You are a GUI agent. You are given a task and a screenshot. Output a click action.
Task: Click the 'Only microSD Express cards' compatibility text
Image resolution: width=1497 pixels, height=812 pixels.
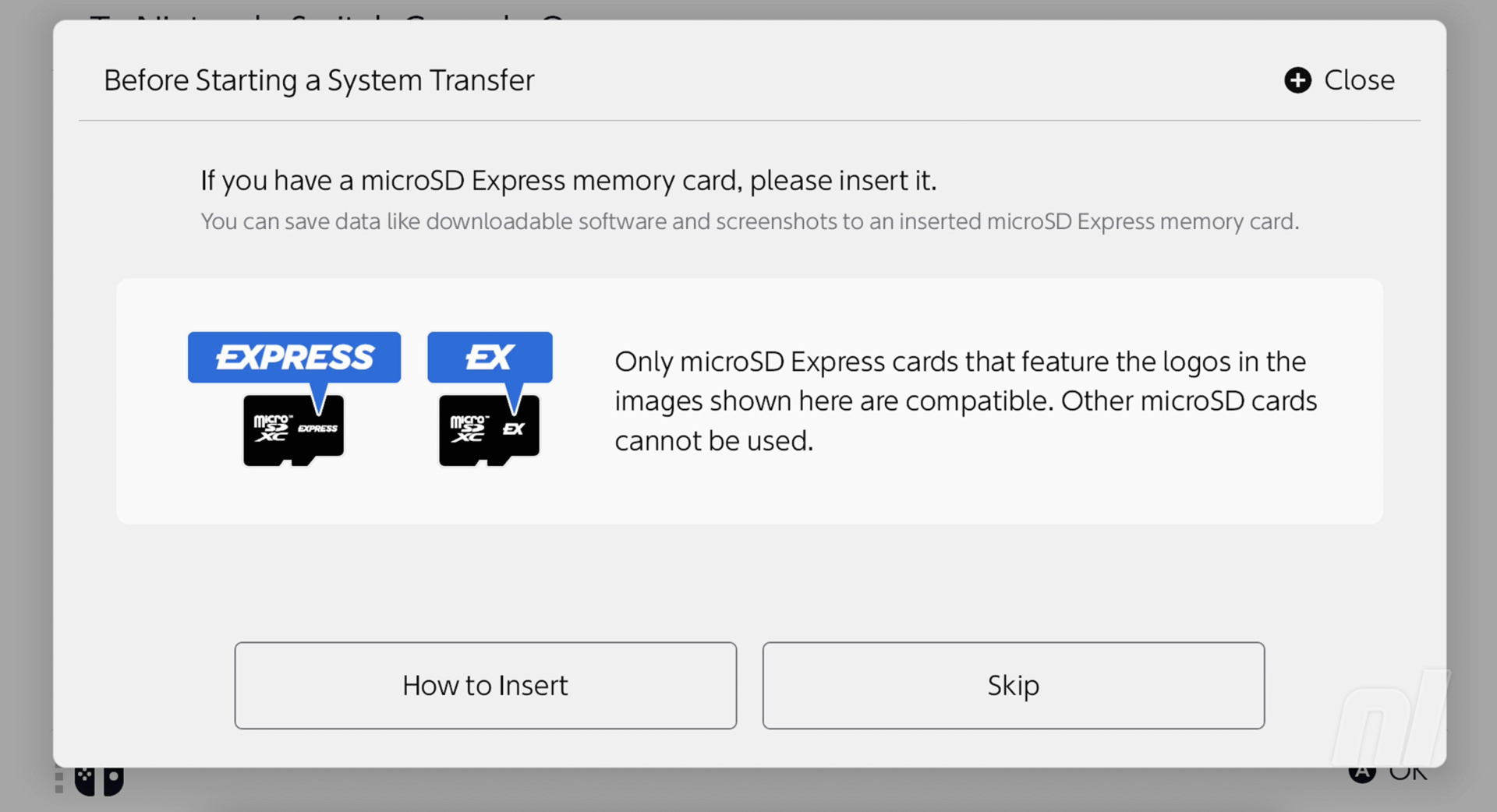(965, 401)
